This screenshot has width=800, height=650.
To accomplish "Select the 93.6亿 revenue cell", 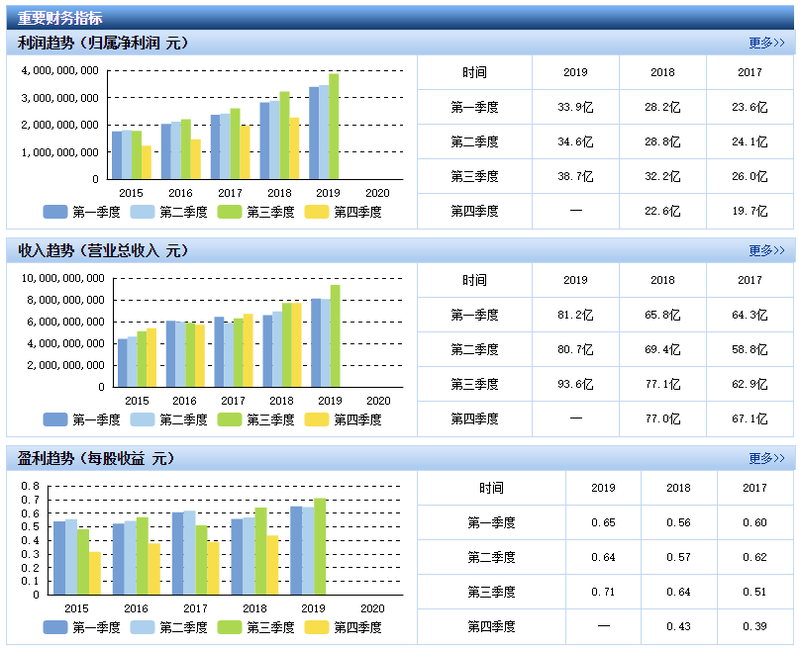I will (x=575, y=384).
